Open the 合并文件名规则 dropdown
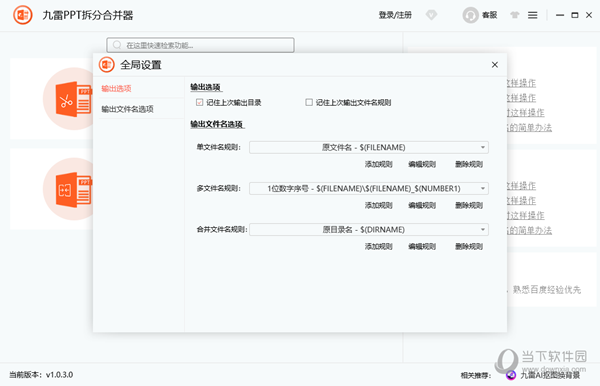Screen dimensions: 600x386 click(369, 230)
